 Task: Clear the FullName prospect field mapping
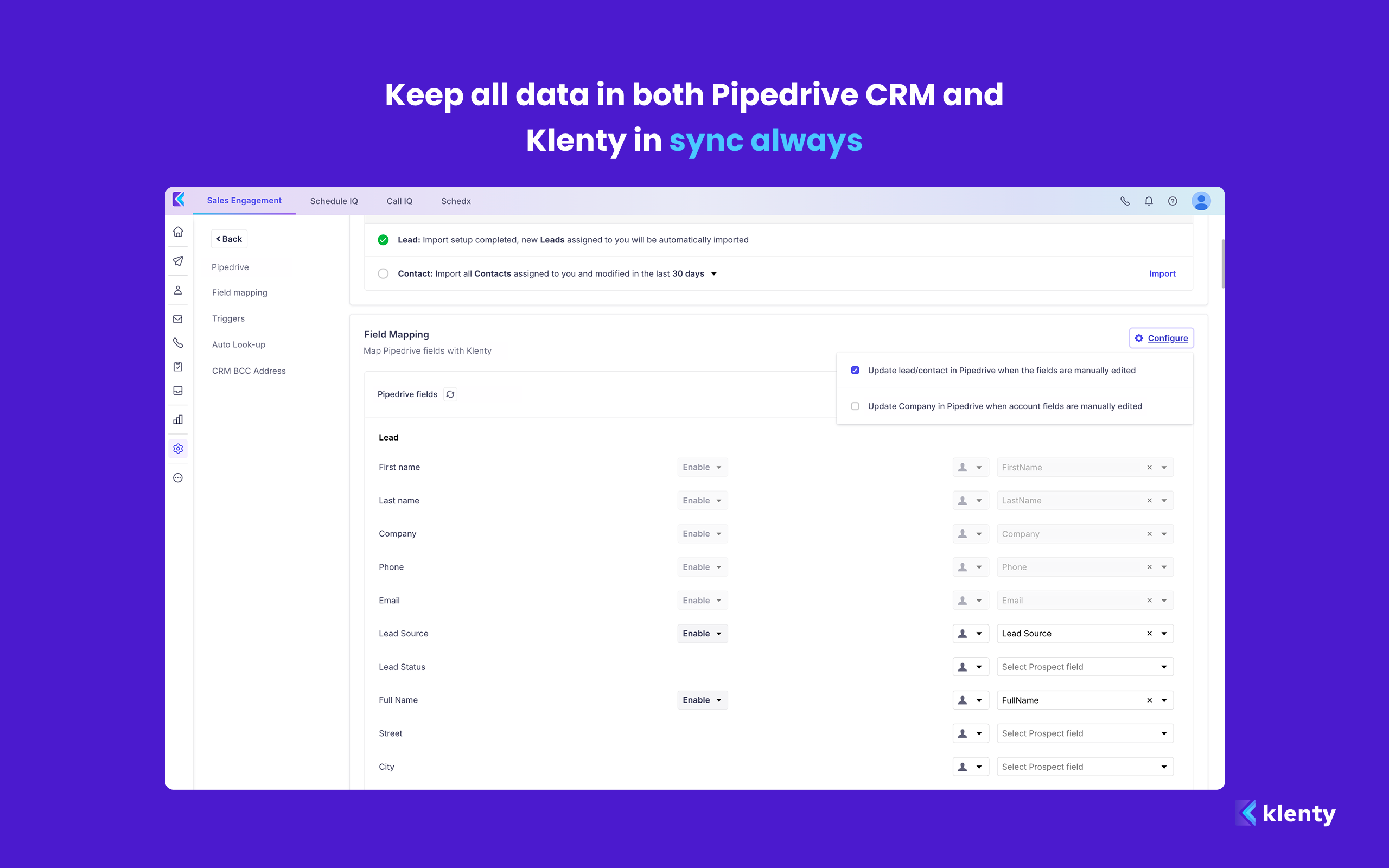point(1150,700)
